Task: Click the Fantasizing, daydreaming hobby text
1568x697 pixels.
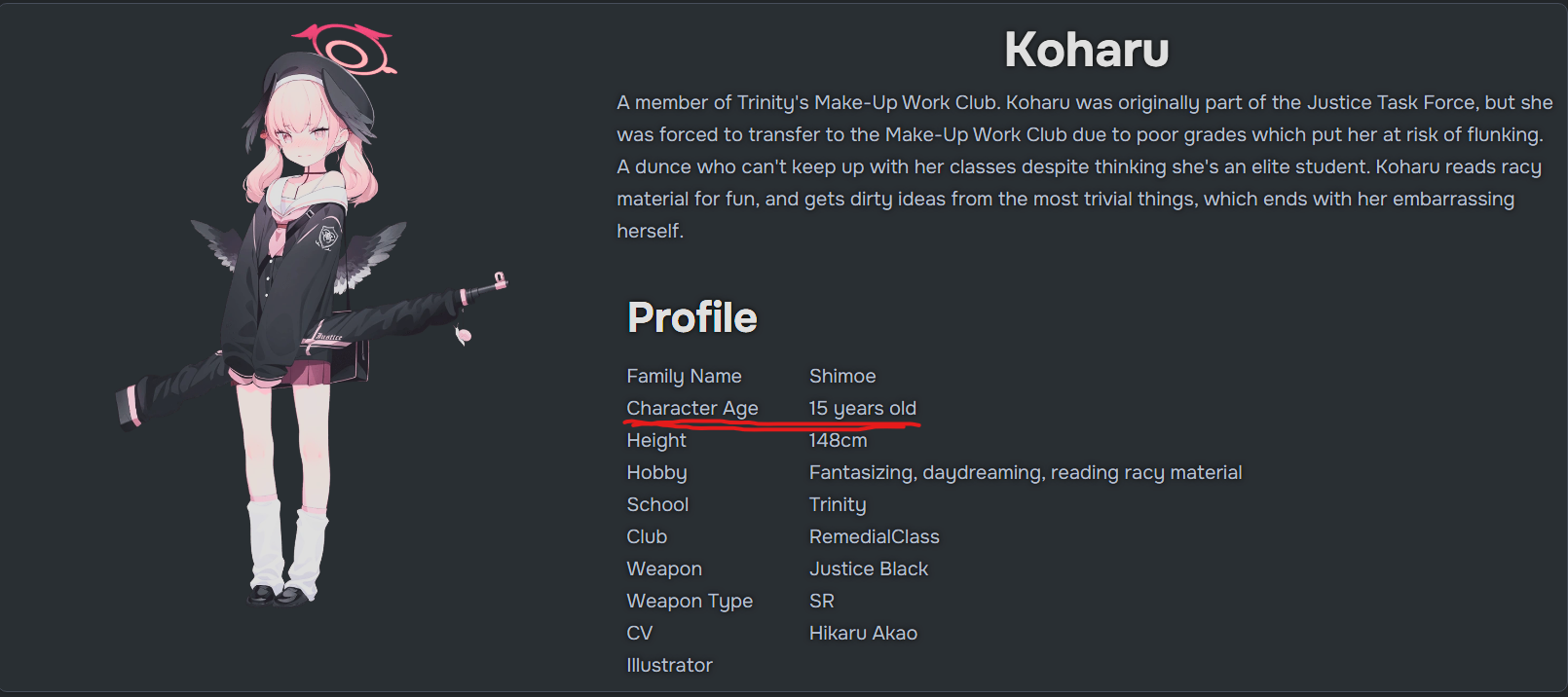Action: point(1026,472)
